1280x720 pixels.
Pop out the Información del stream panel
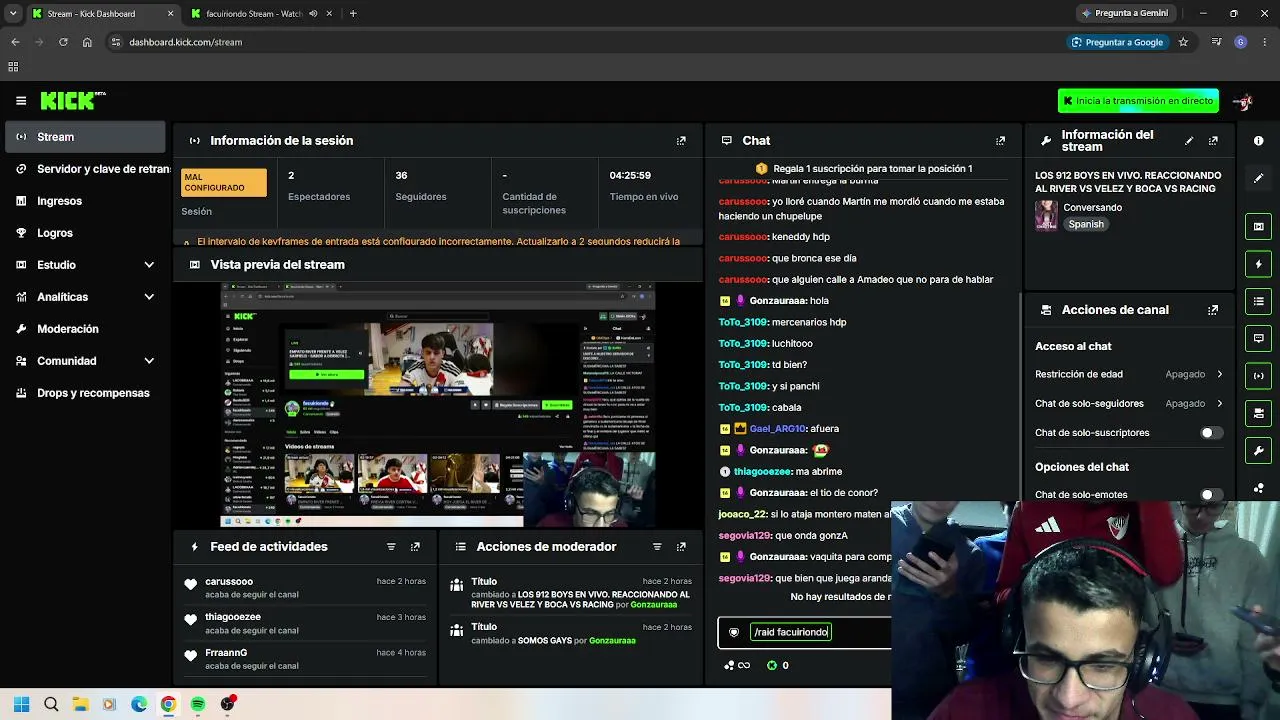coord(1213,141)
